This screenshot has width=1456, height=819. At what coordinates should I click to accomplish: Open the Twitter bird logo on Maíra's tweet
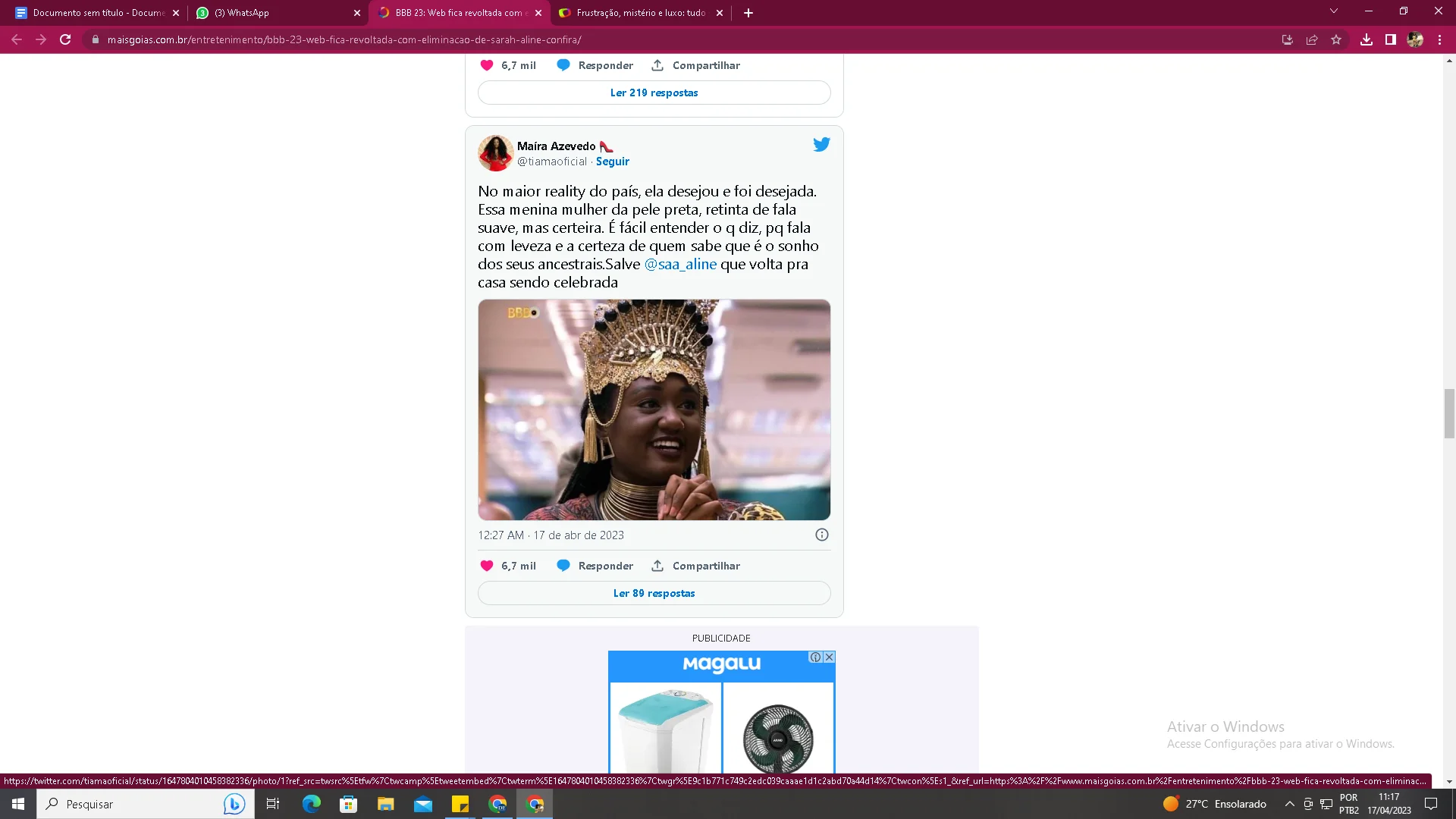[821, 144]
